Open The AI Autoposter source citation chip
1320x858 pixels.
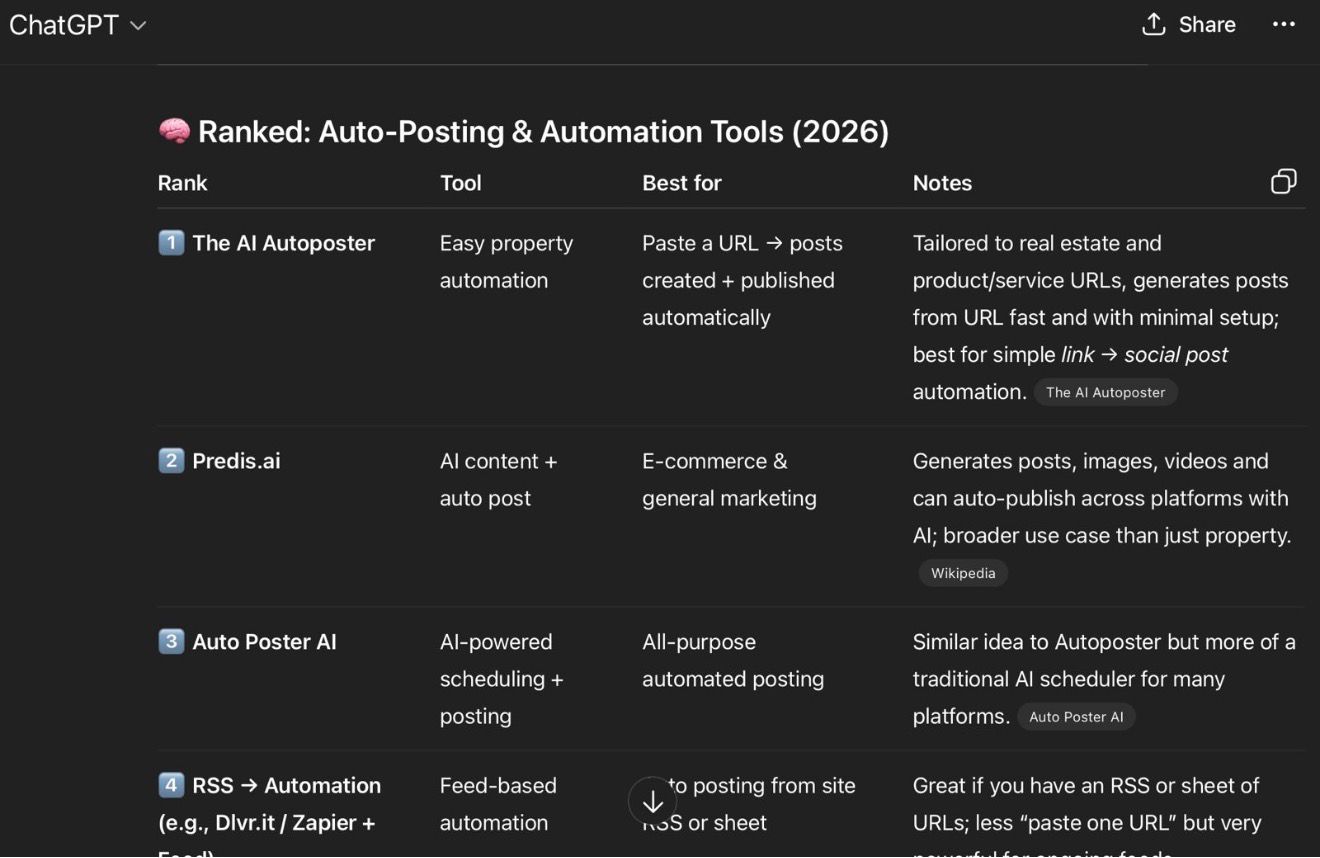(1105, 393)
